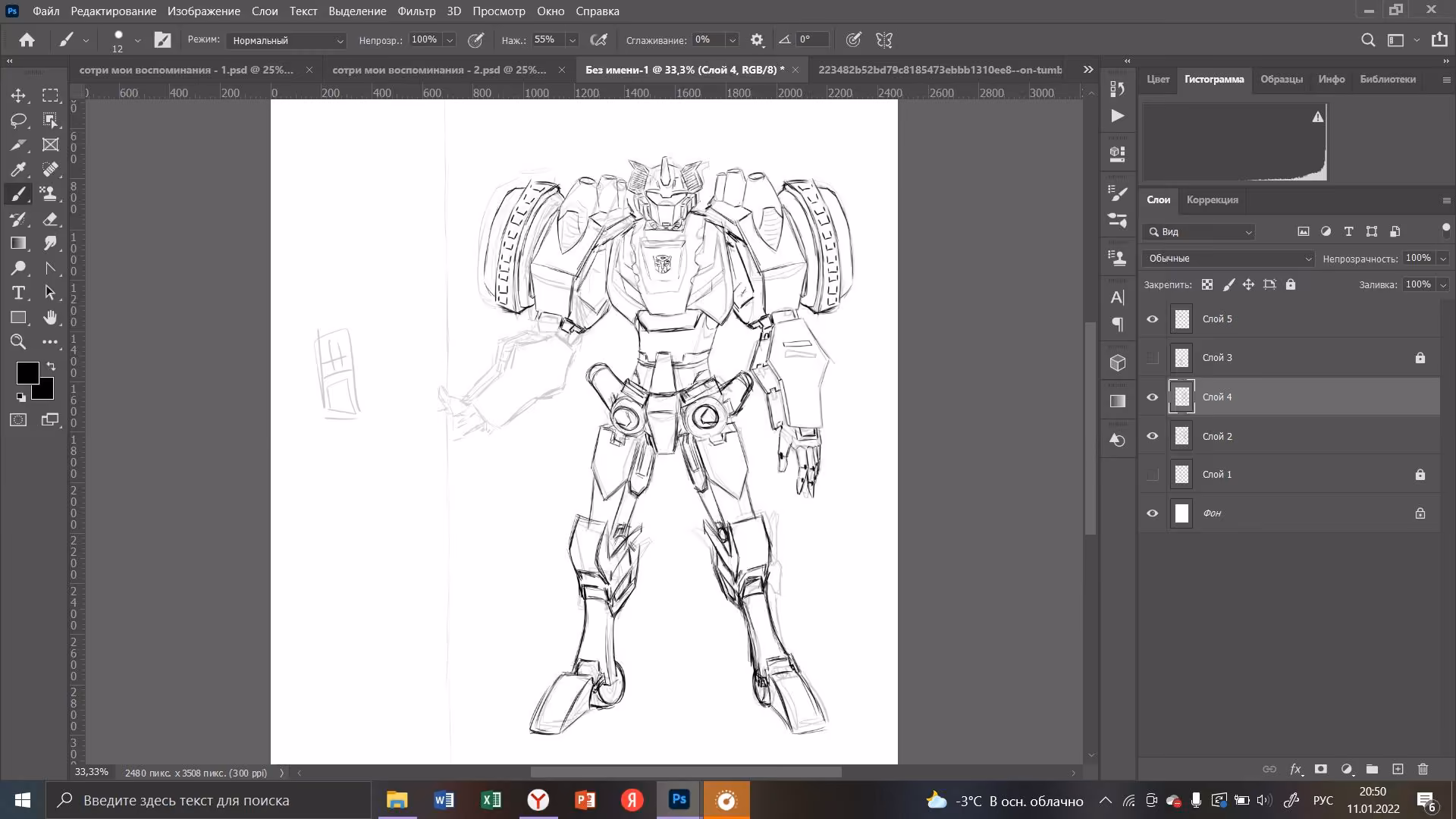This screenshot has height=819, width=1456.
Task: Open the Слои menu
Action: [x=265, y=11]
